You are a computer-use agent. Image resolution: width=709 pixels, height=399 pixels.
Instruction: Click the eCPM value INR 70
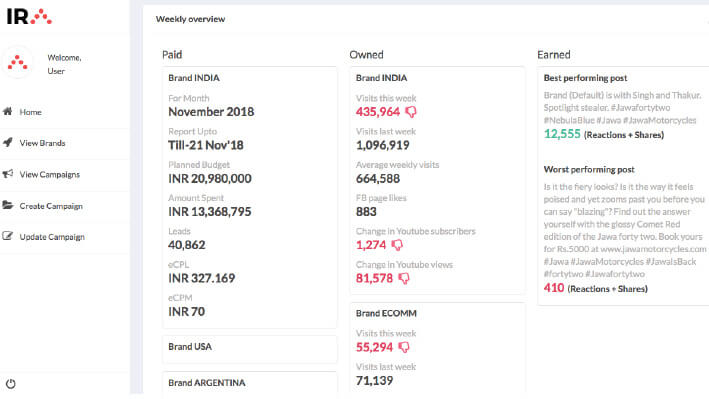(187, 312)
